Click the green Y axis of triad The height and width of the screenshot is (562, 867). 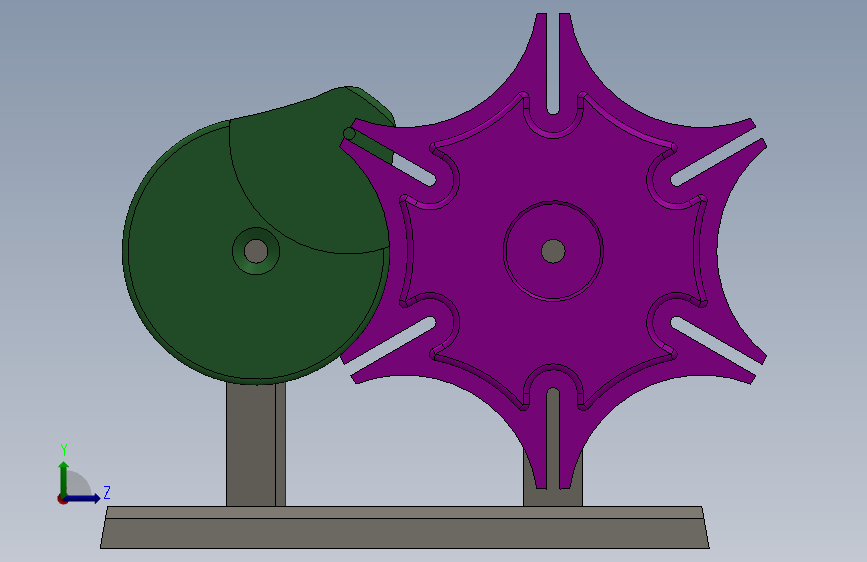[64, 478]
